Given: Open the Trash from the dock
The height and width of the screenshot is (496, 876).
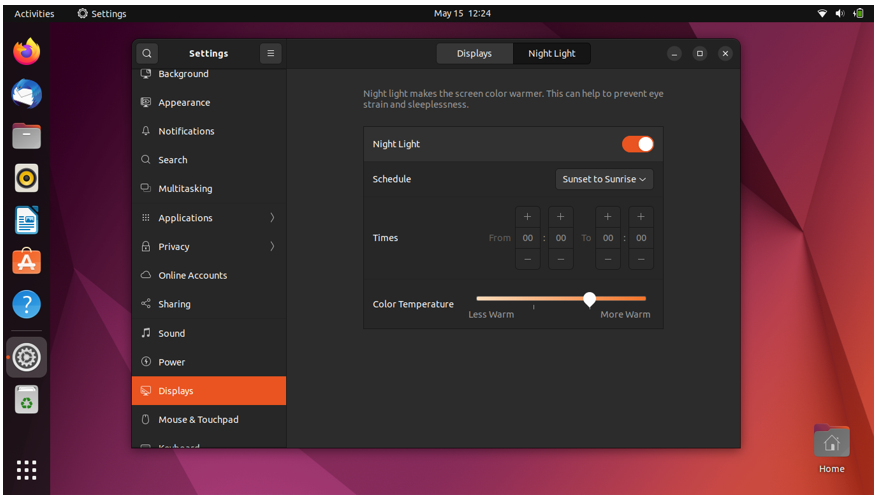Looking at the screenshot, I should pyautogui.click(x=26, y=399).
